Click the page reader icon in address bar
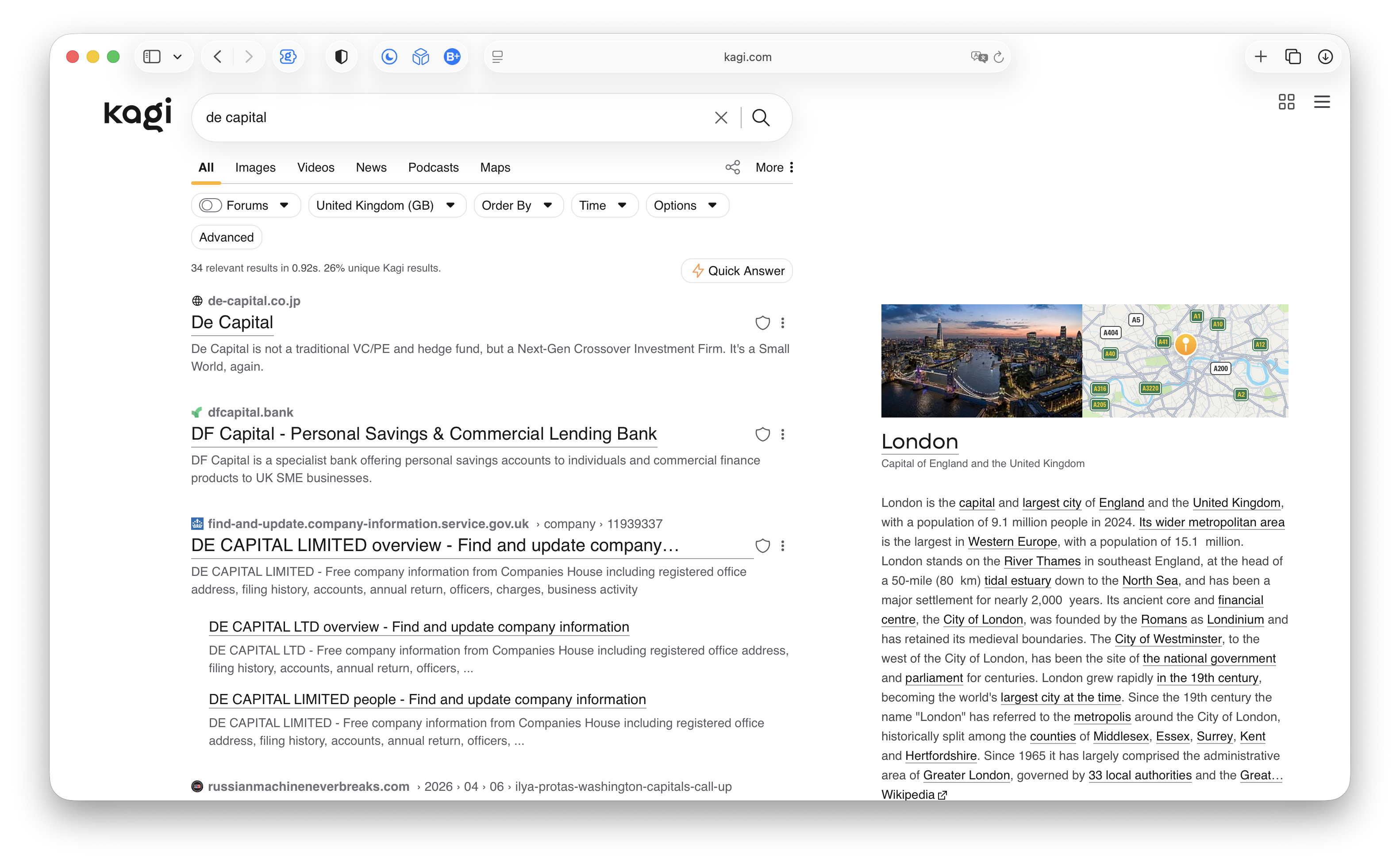The image size is (1400, 866). click(x=498, y=57)
